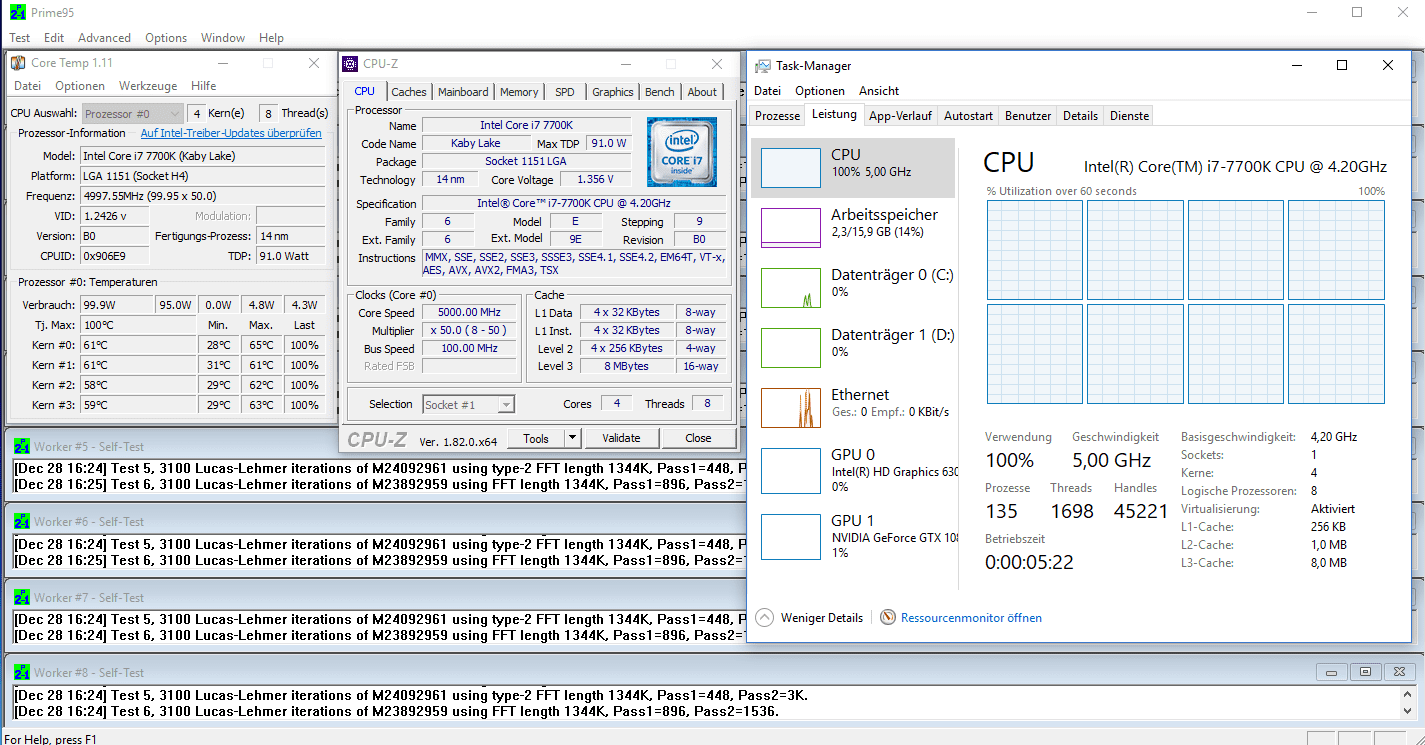
Task: Collapse view with Weniger Details
Action: coord(810,617)
